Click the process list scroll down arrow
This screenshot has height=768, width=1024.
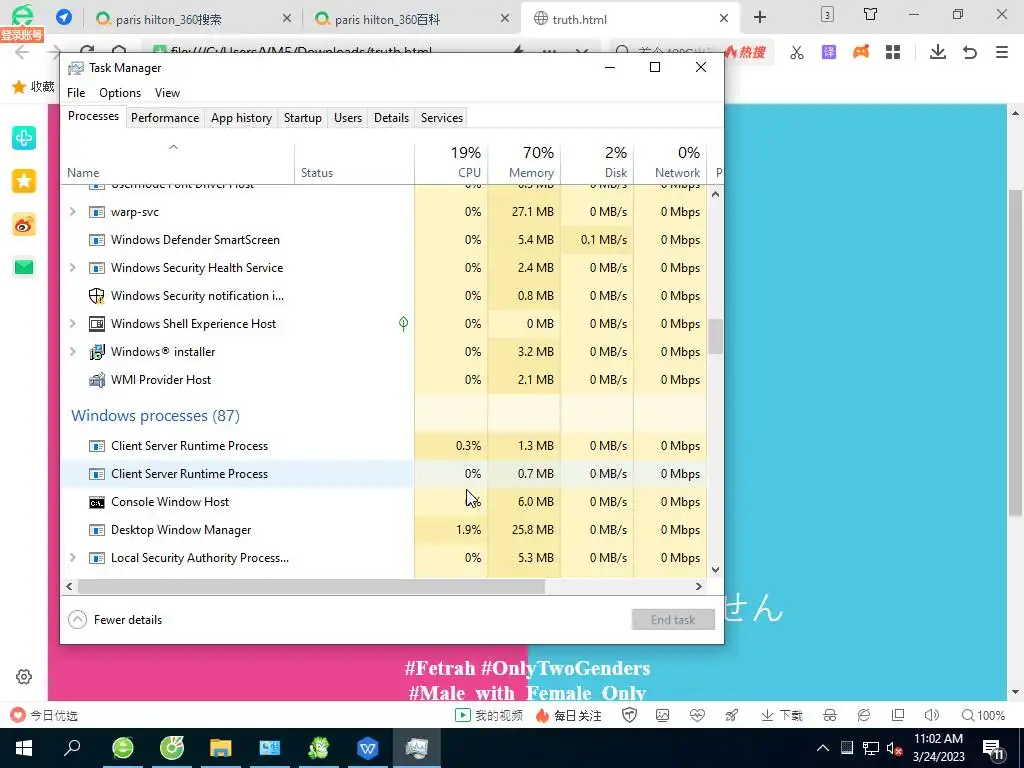tap(716, 569)
